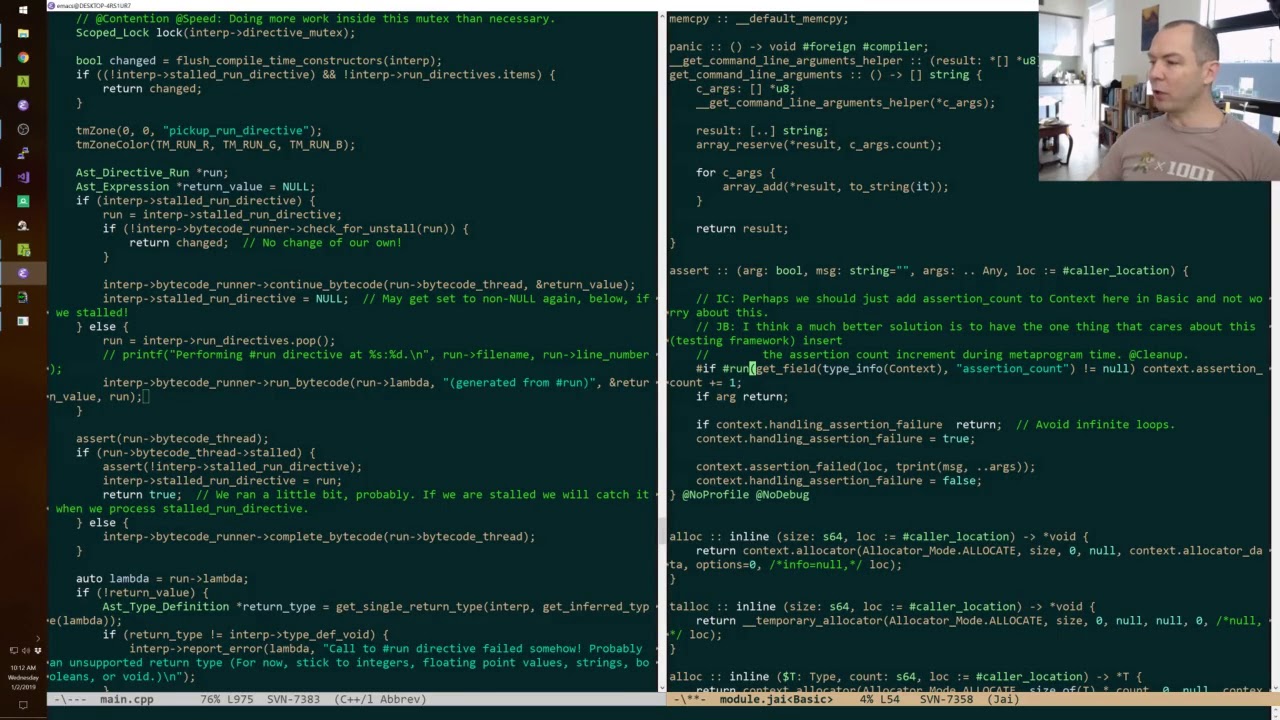
Task: Click the context.assertion_failed call
Action: coord(866,466)
